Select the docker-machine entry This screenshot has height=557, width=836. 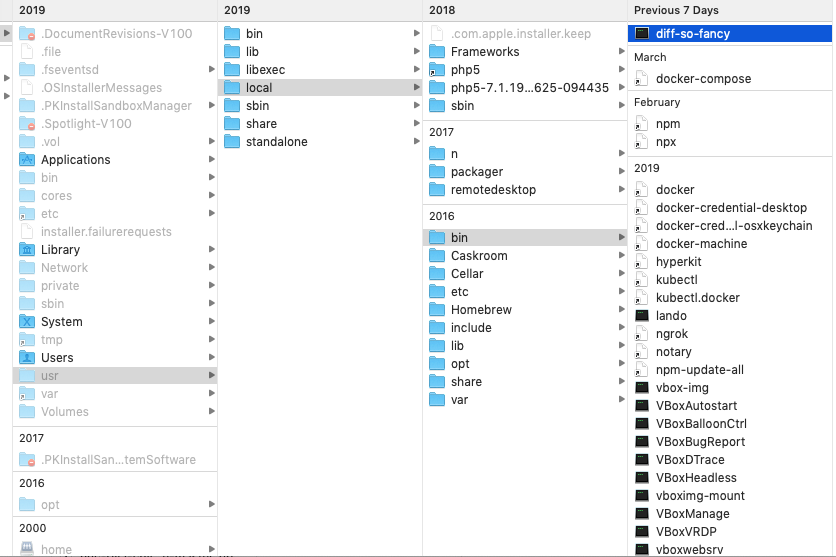(701, 244)
